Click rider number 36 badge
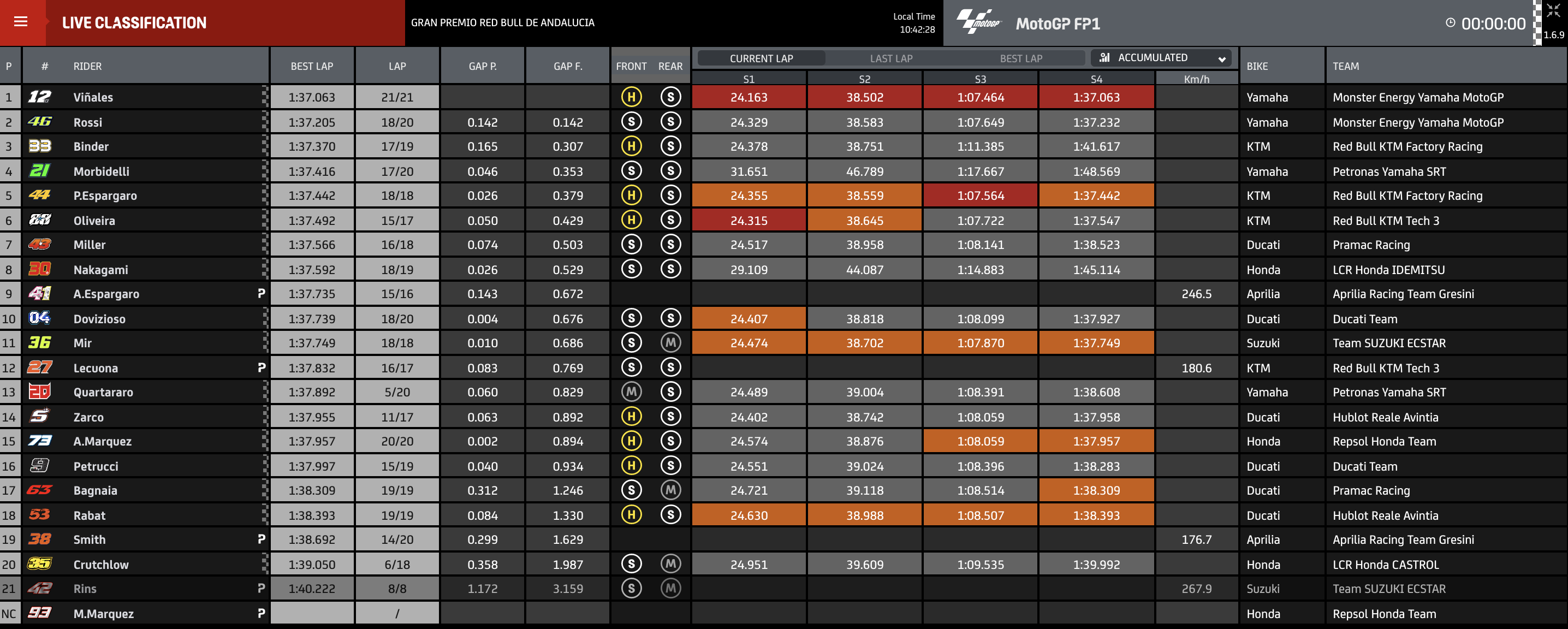This screenshot has height=629, width=1568. [39, 343]
